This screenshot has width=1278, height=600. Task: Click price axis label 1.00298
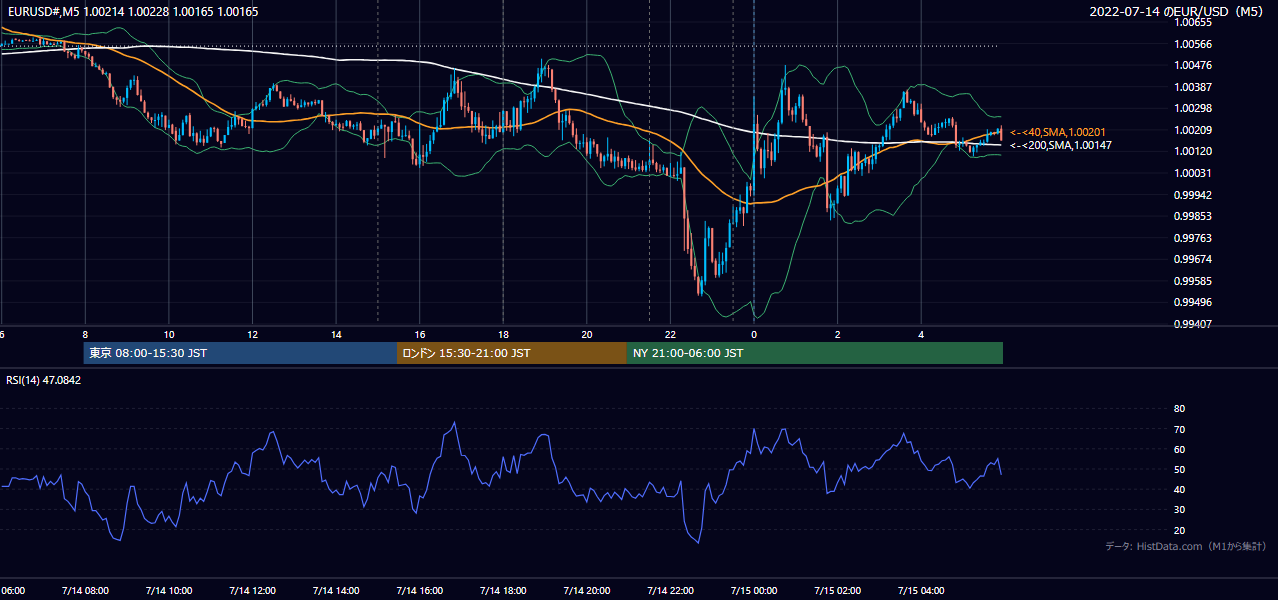tap(1192, 108)
